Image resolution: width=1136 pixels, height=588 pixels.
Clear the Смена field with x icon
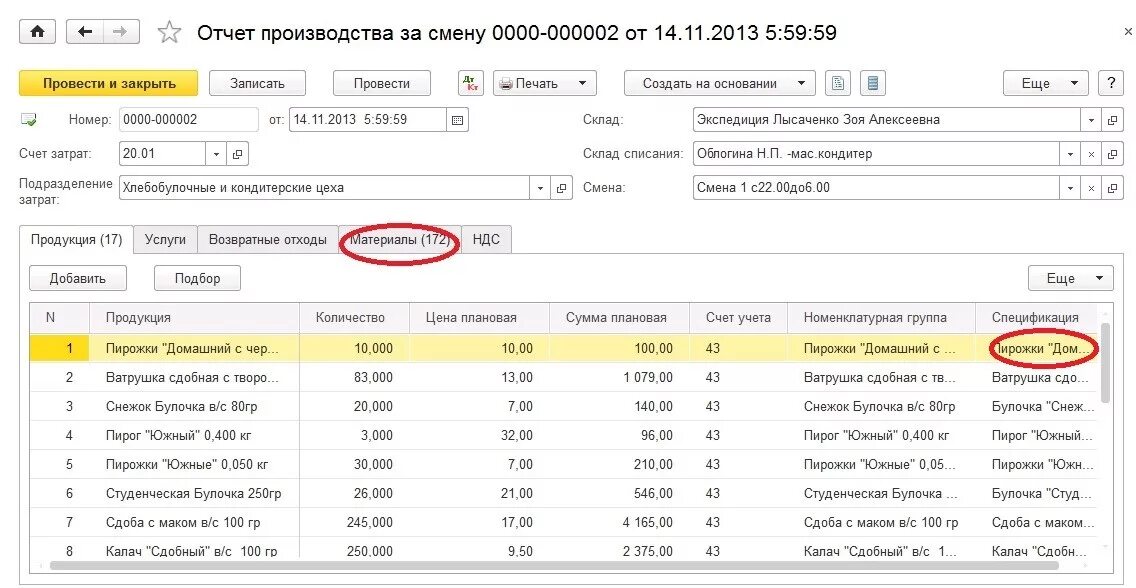point(1093,187)
